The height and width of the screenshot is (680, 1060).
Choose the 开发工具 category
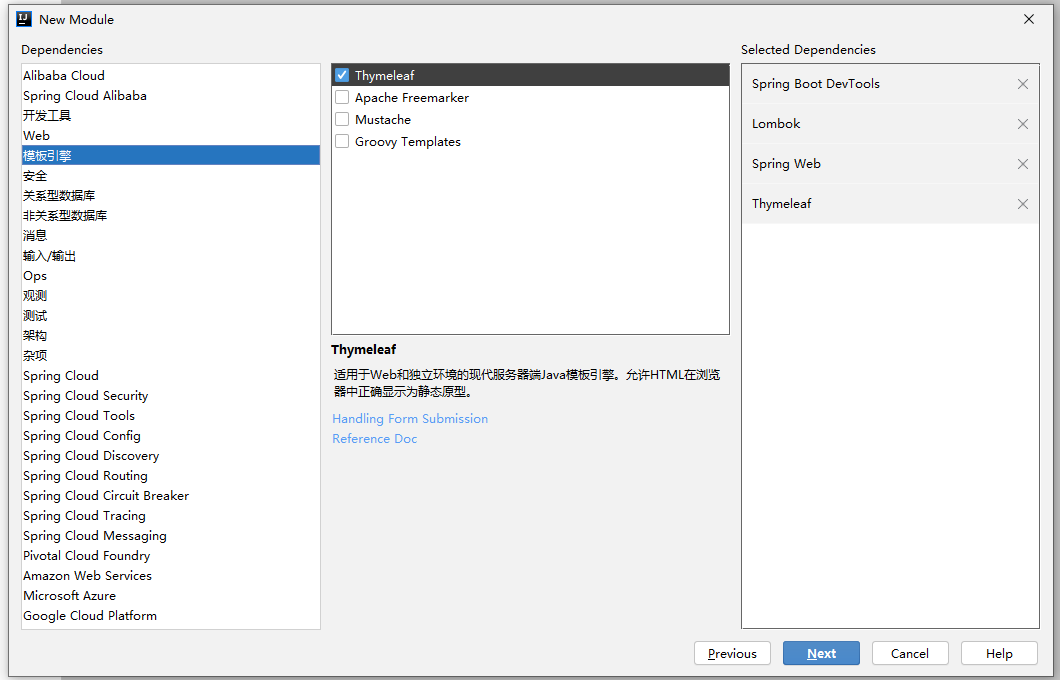(x=171, y=116)
